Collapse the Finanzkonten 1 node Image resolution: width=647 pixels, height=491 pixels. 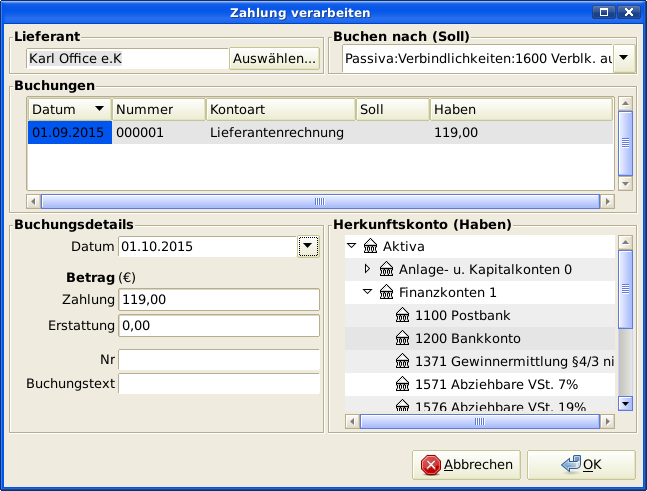[x=367, y=292]
